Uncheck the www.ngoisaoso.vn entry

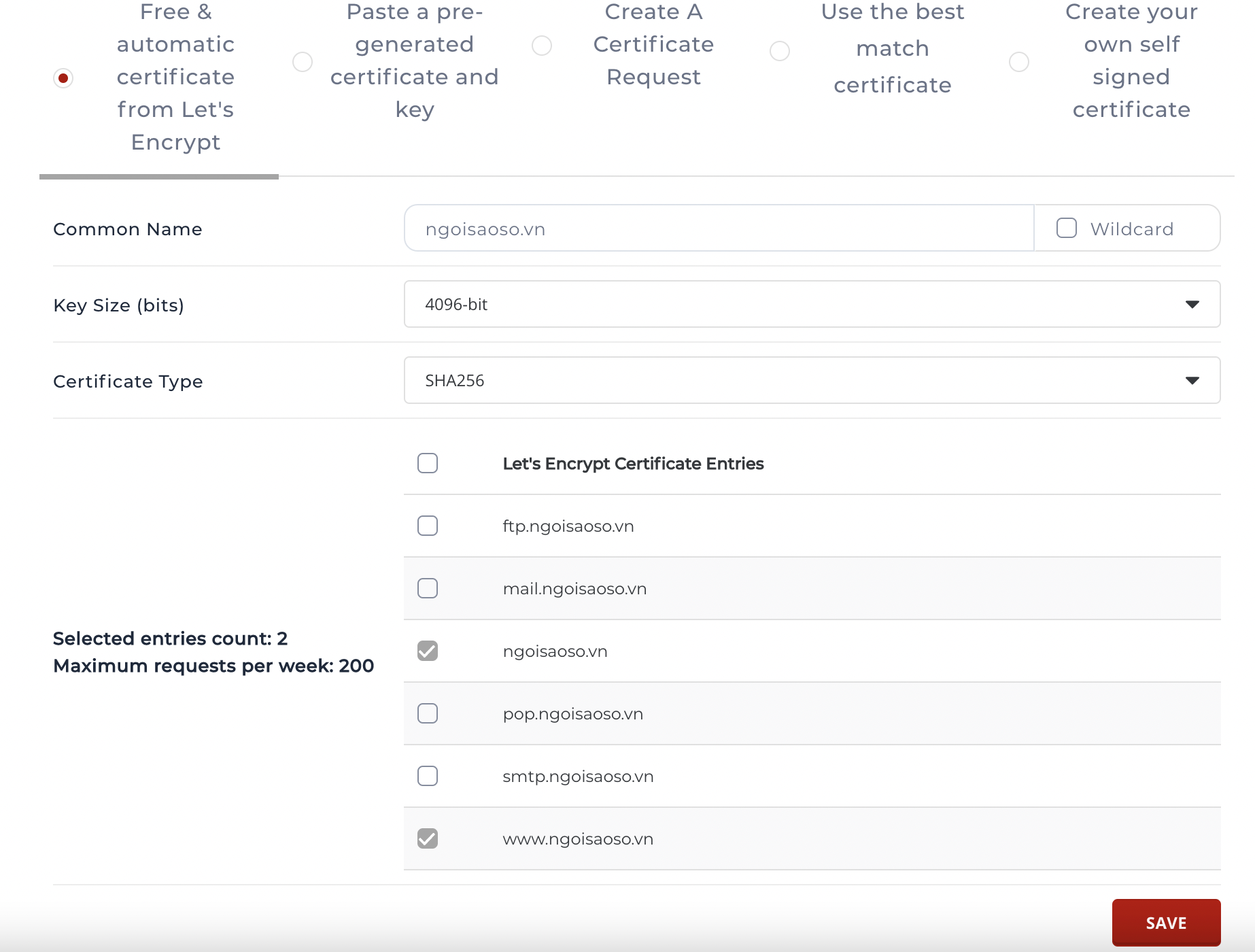click(428, 839)
